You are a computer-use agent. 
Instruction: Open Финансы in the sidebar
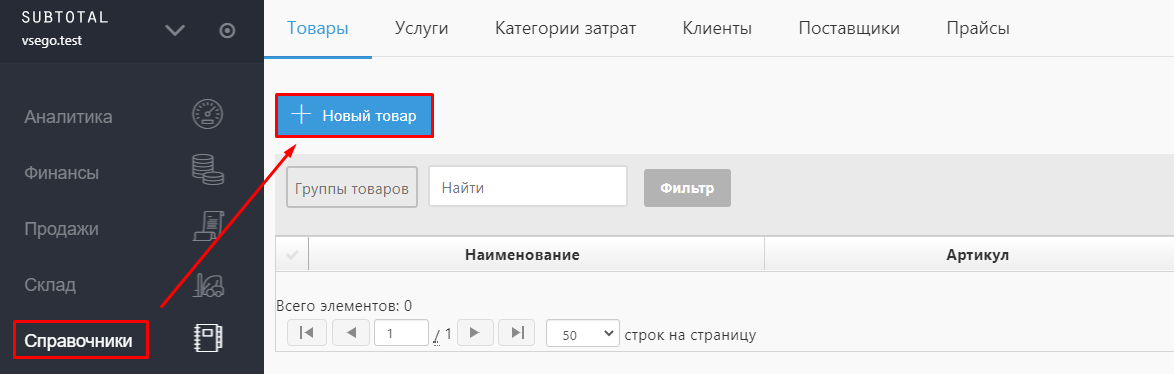click(61, 173)
